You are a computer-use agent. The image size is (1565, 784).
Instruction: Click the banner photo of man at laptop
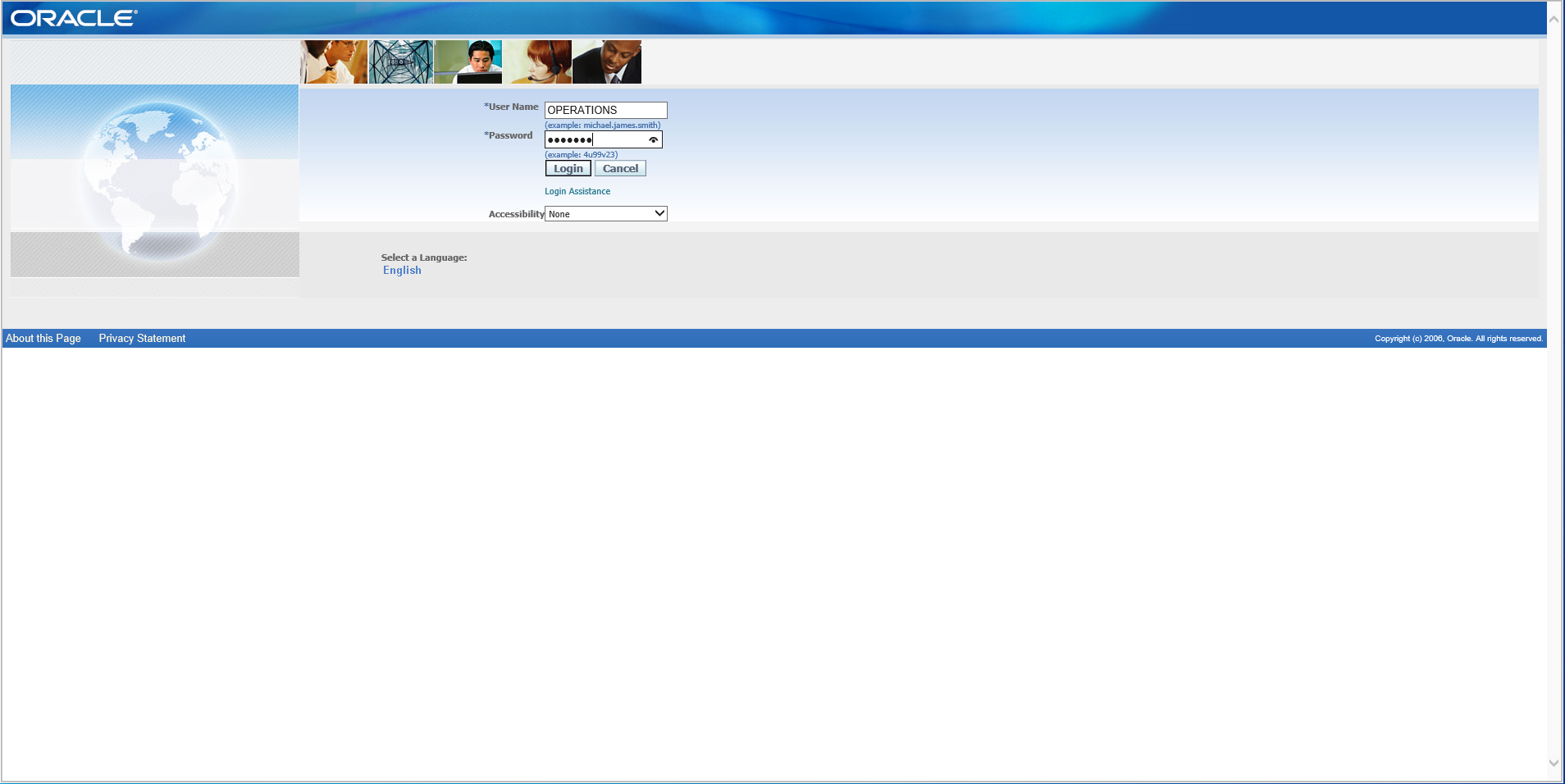click(x=468, y=62)
